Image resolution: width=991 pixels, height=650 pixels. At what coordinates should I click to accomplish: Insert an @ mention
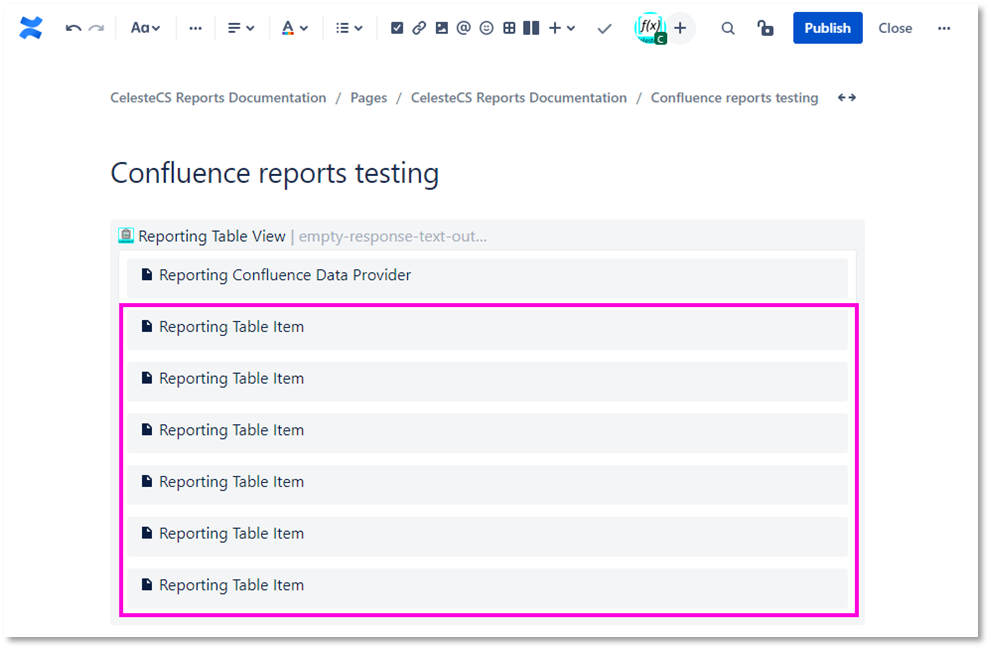463,28
